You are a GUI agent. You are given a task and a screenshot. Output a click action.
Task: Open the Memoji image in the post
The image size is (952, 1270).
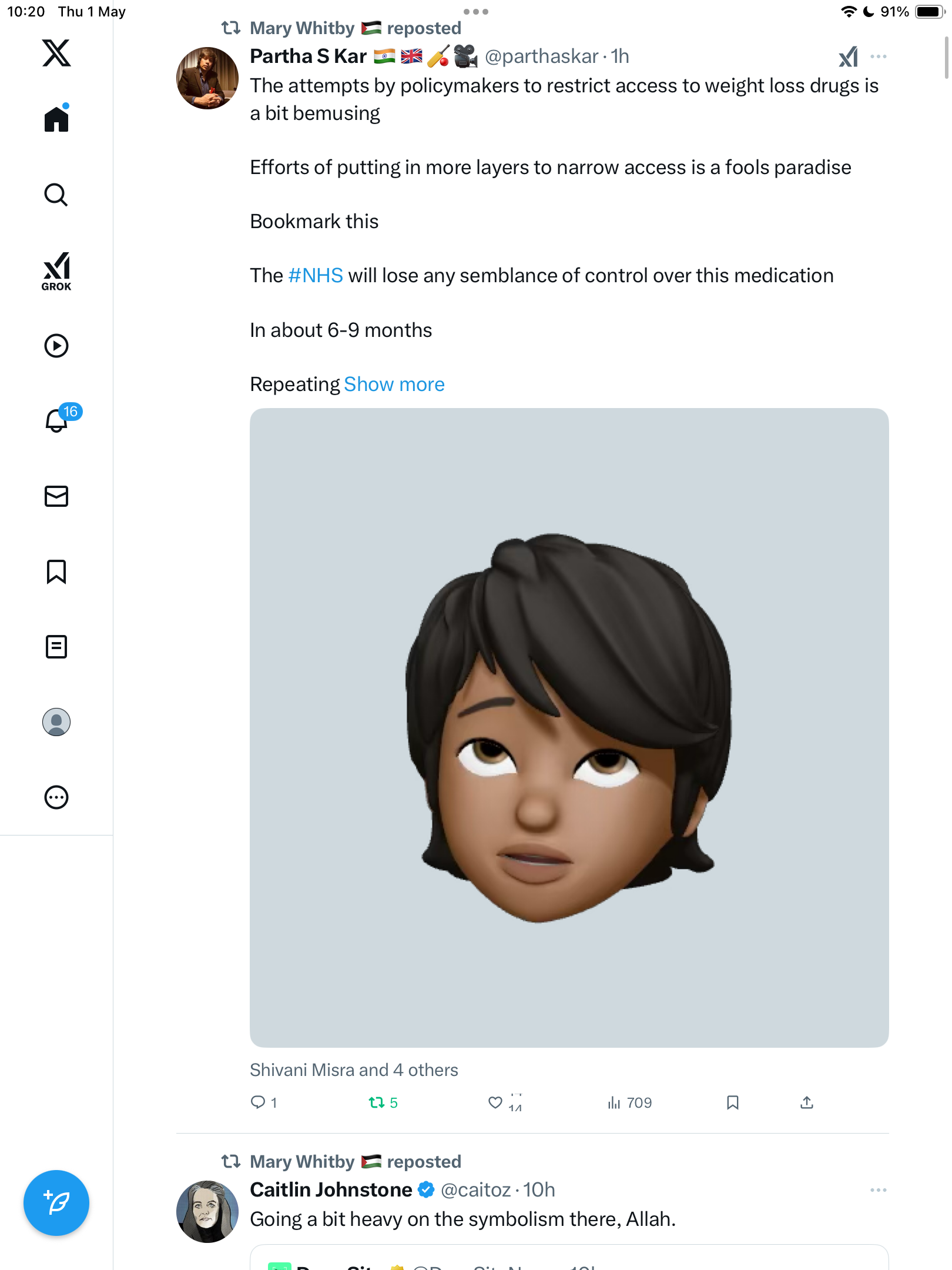pos(569,727)
